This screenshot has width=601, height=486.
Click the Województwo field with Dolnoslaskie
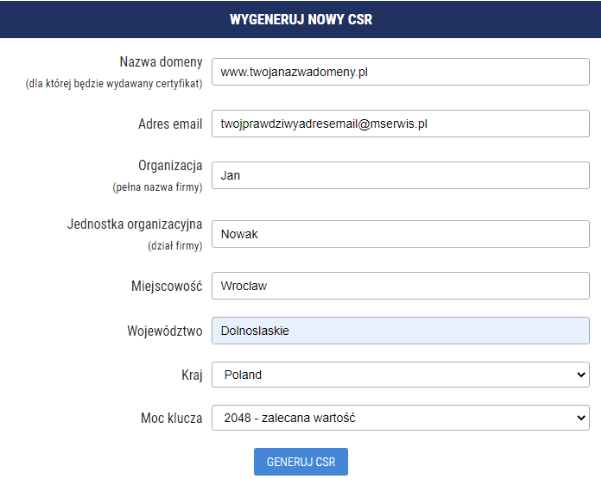(x=401, y=330)
